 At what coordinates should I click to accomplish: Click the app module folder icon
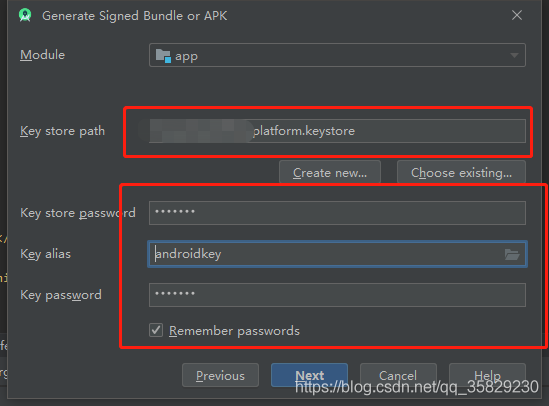pos(163,56)
